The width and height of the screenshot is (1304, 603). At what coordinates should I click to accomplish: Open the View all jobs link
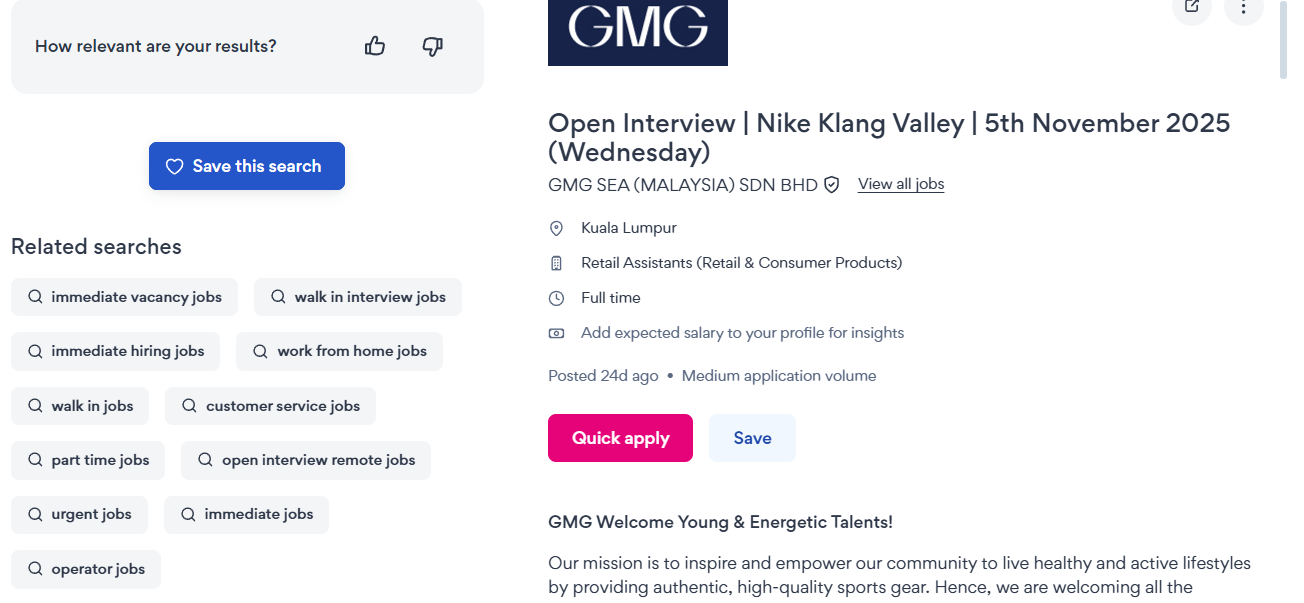(901, 184)
